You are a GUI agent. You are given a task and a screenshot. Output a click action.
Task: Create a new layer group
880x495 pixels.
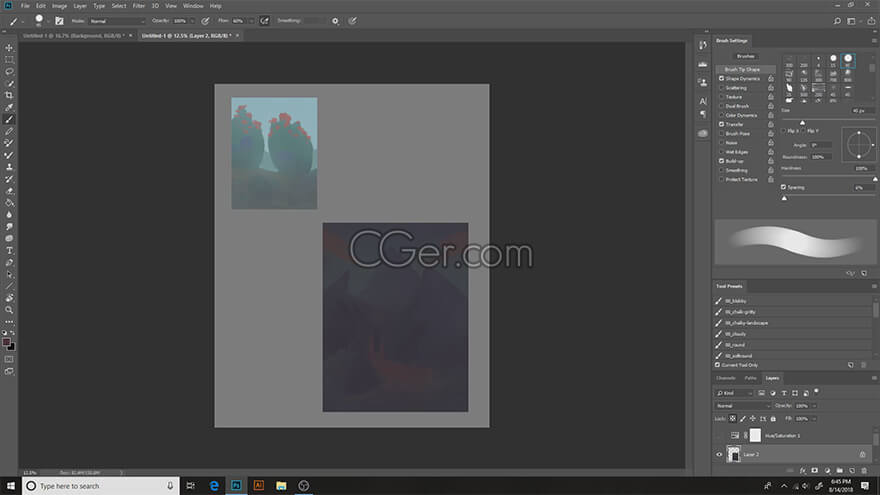(x=839, y=470)
